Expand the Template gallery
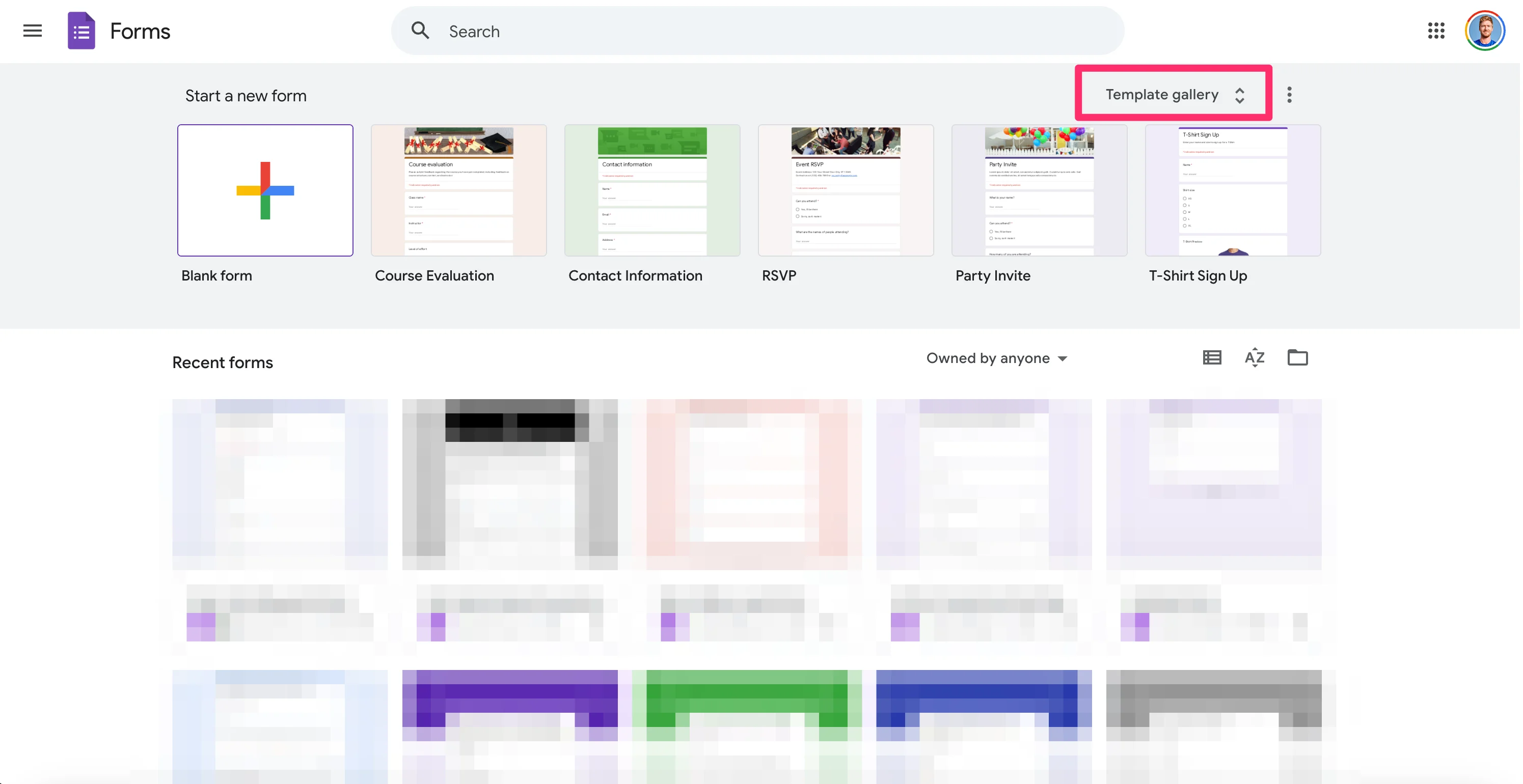Viewport: 1523px width, 784px height. (1174, 95)
